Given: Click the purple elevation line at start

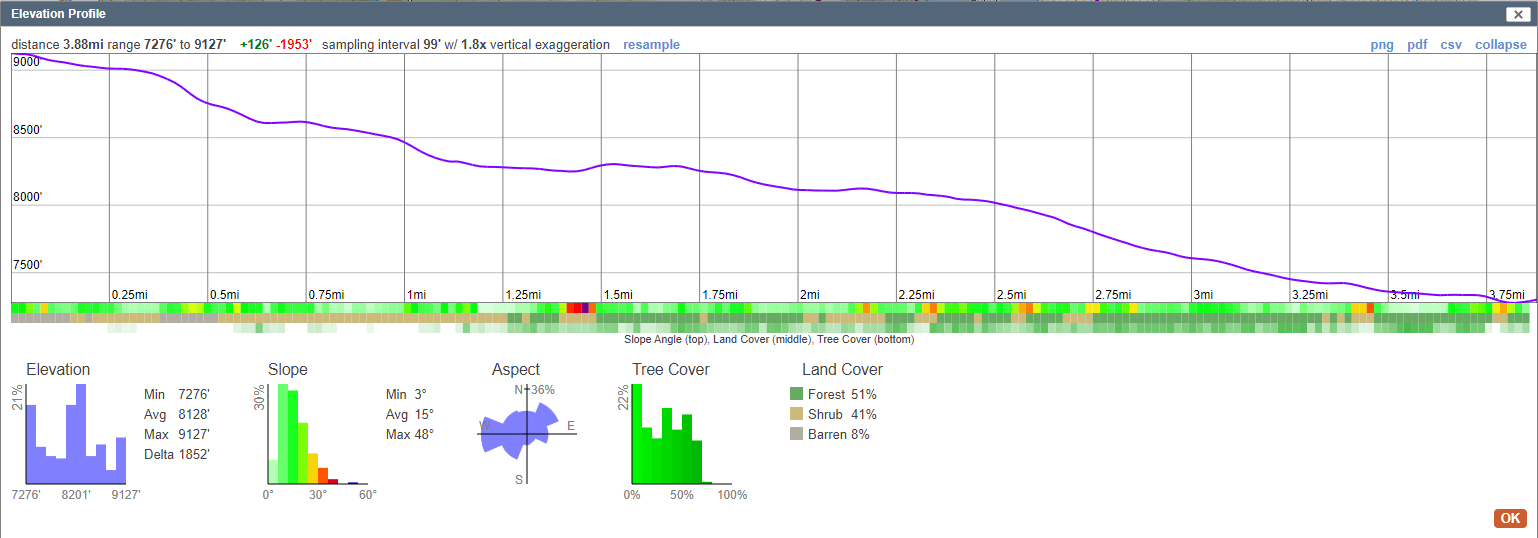Looking at the screenshot, I should click(x=14, y=56).
